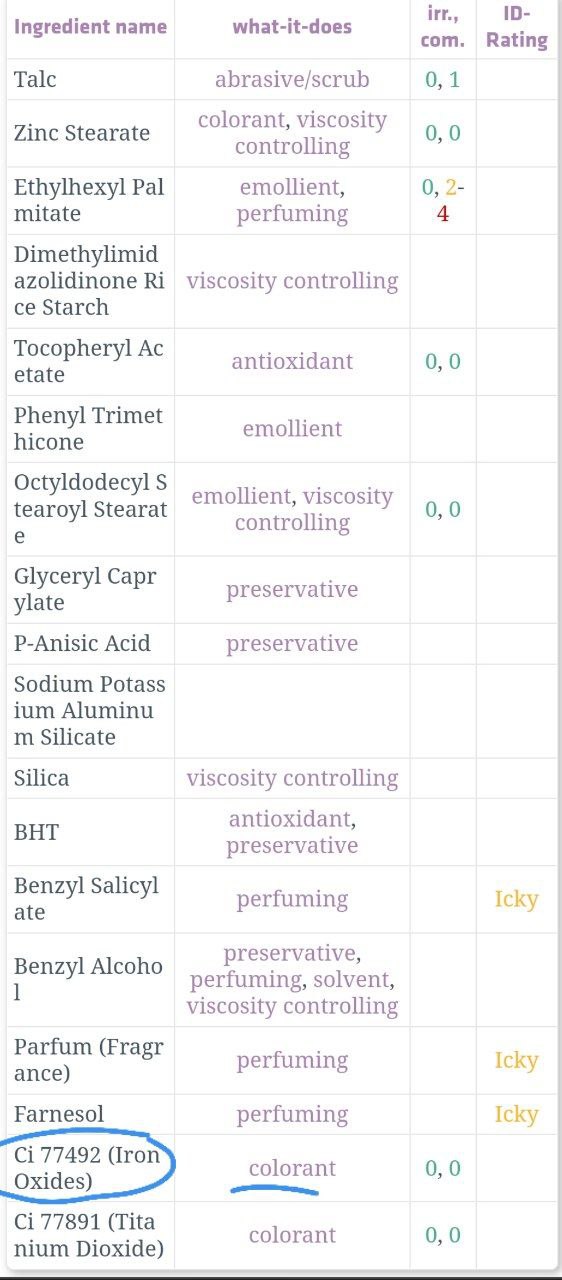
Task: Open the antioxidant link beside Tocopheryl Acetate
Action: pos(292,361)
